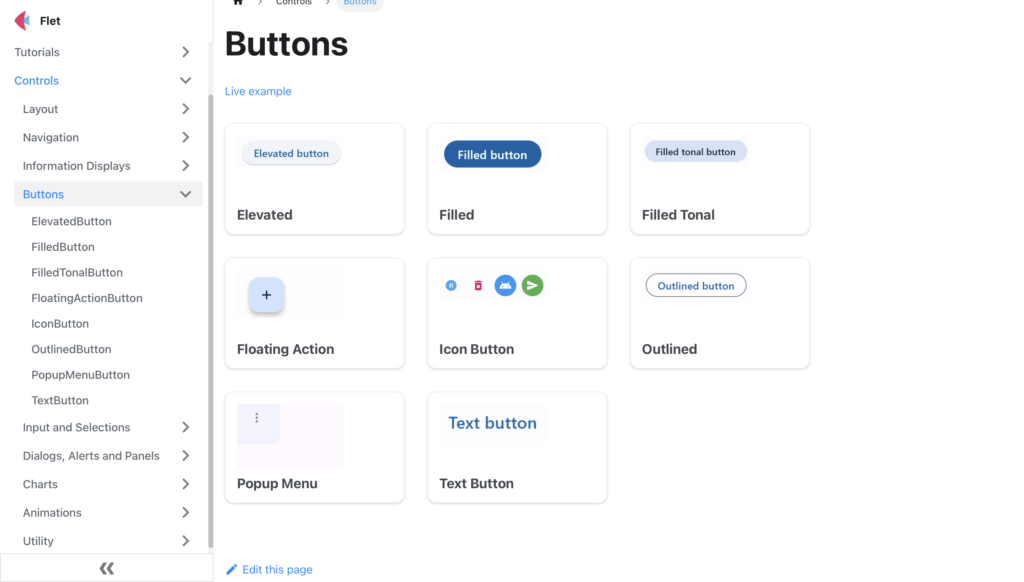Open the three-dot popup menu icon
1024x582 pixels.
(x=257, y=418)
